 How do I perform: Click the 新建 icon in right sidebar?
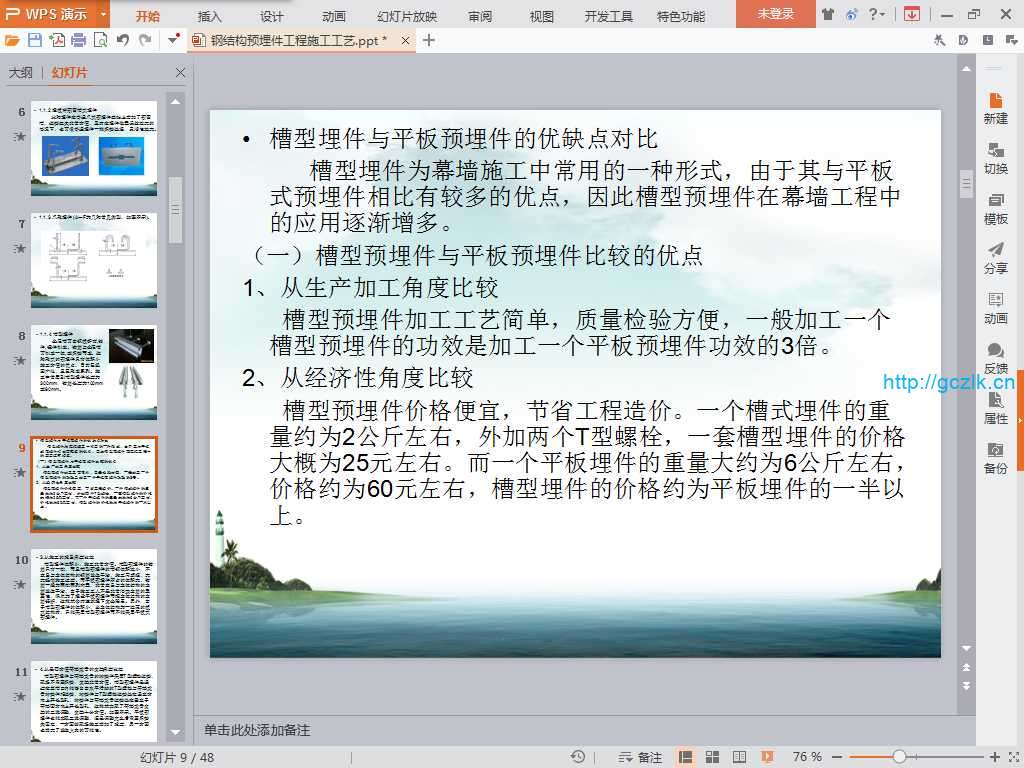995,107
